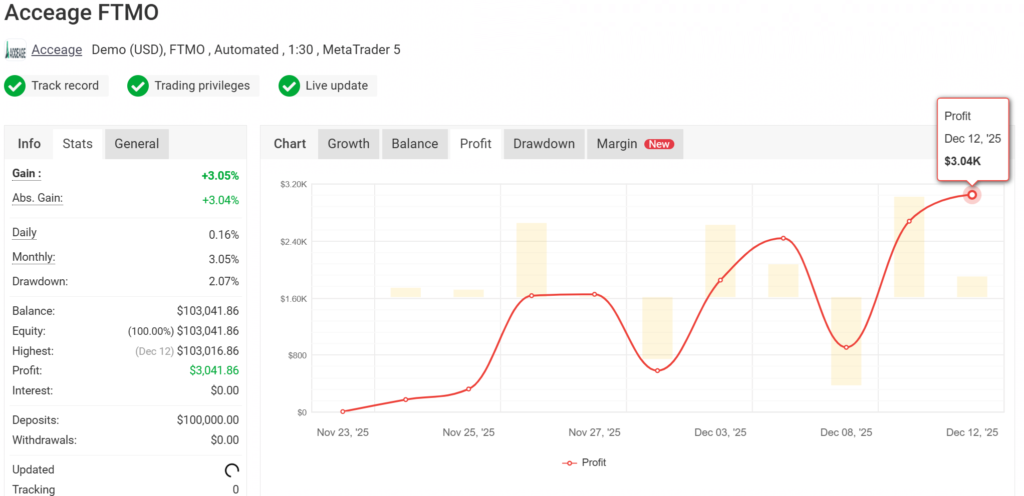Click the Acceage logo icon

(15, 50)
